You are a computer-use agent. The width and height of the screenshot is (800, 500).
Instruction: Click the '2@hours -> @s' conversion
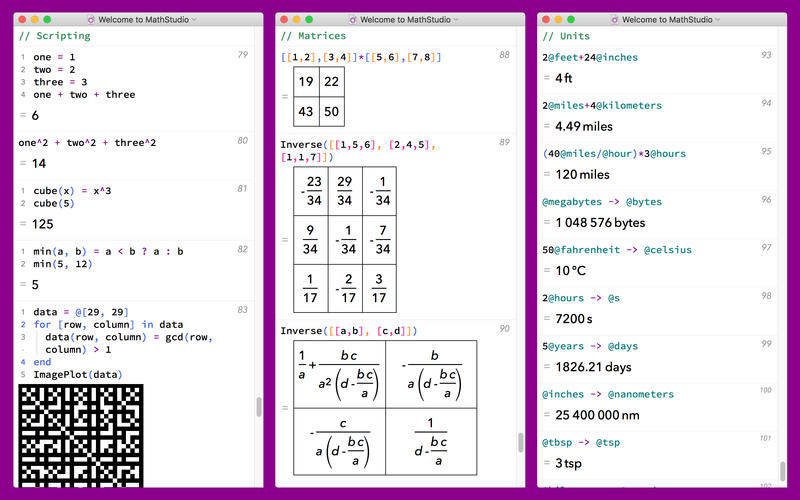point(581,298)
